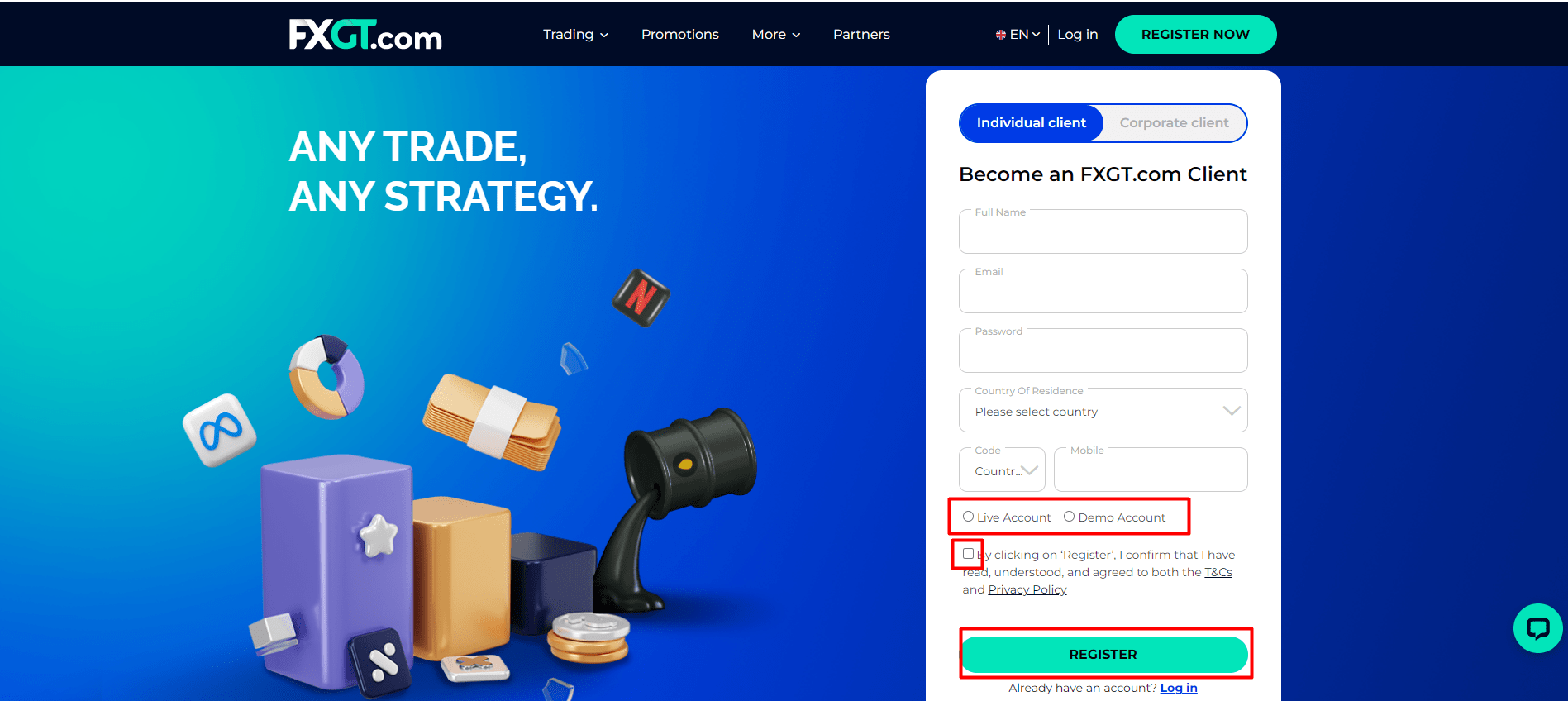The image size is (1568, 701).
Task: Click into the Full Name field
Action: 1103,231
